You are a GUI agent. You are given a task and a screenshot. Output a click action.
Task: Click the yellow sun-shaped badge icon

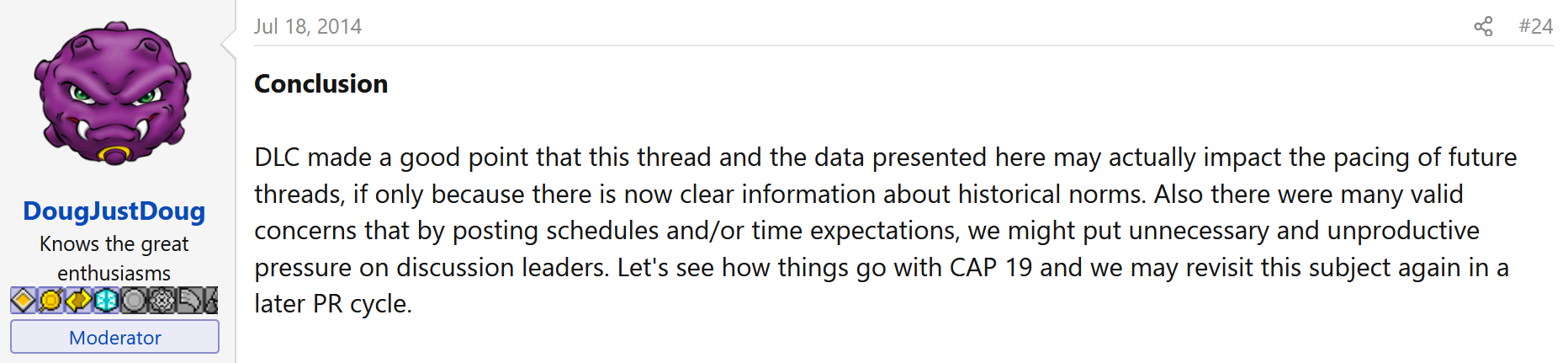tap(50, 300)
